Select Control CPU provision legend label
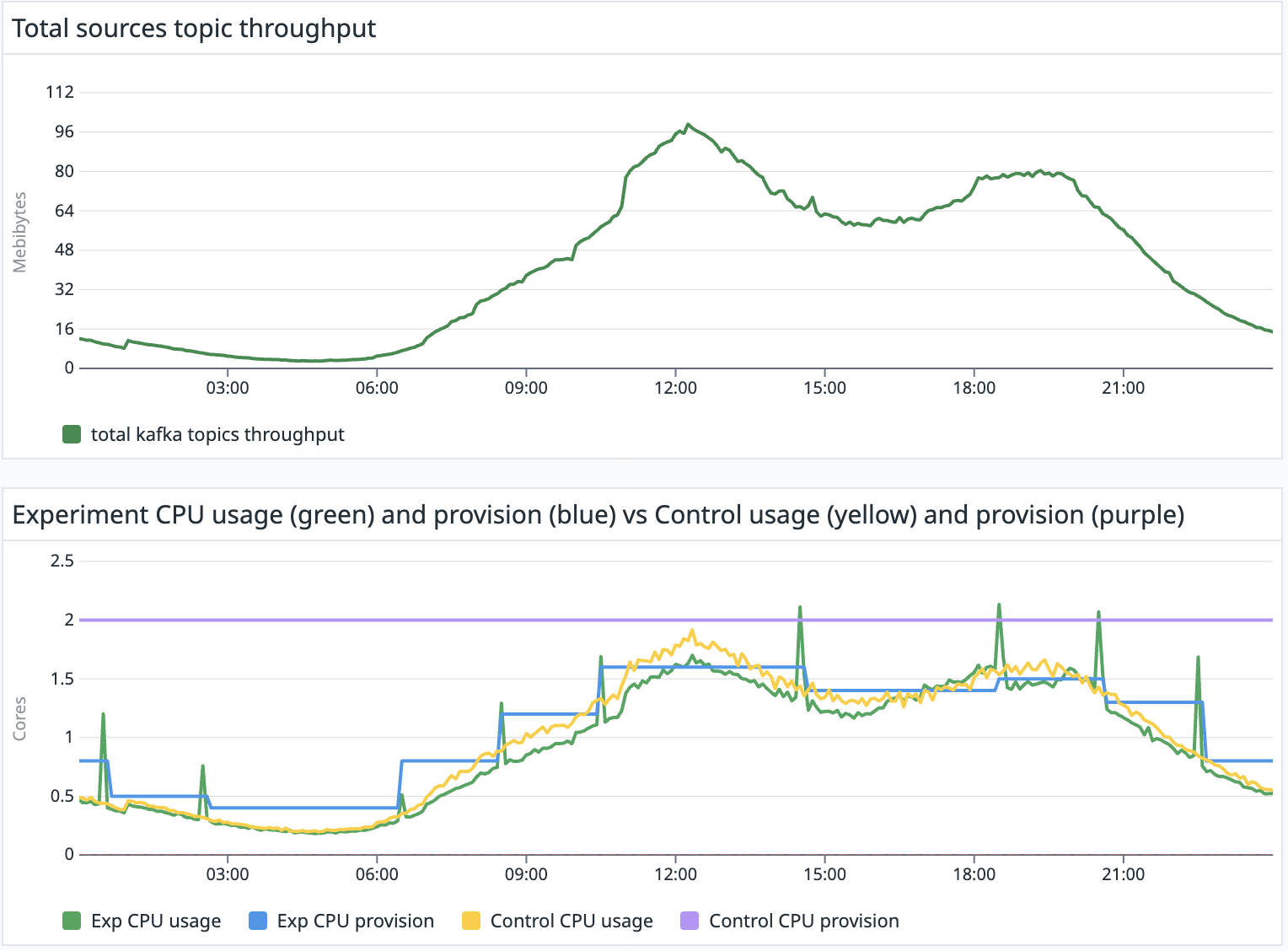Screen dimensions: 1288x951 click(x=803, y=921)
